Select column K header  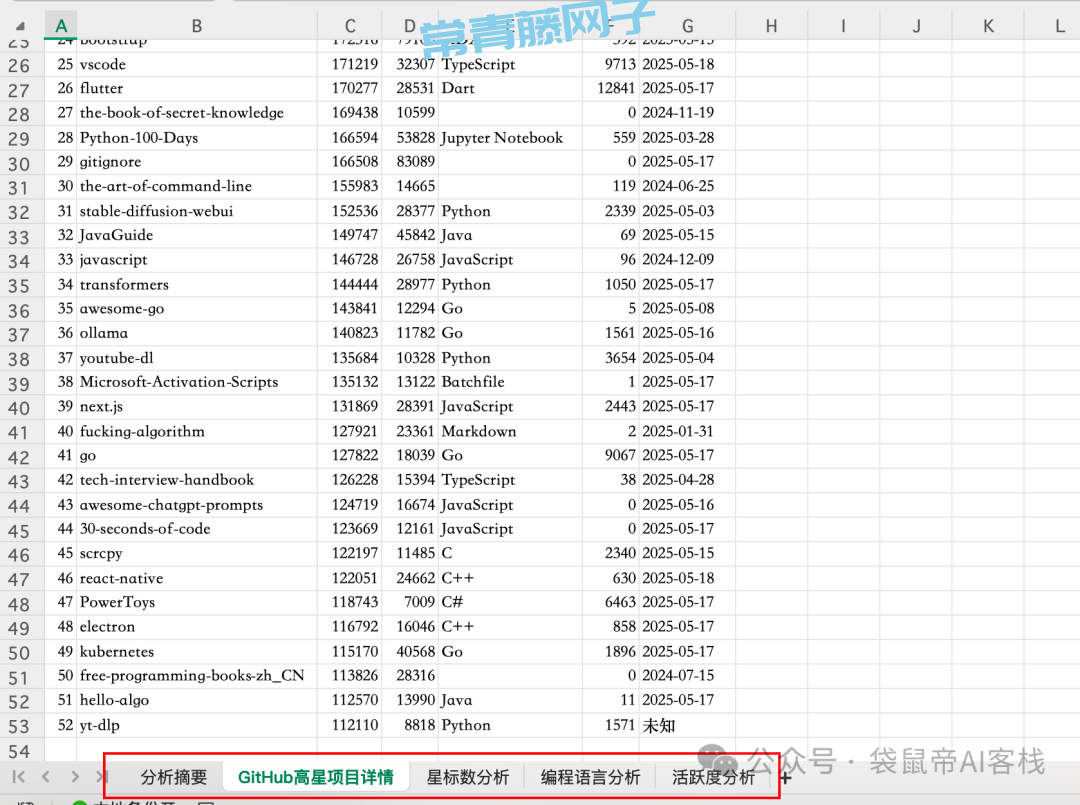pos(988,26)
